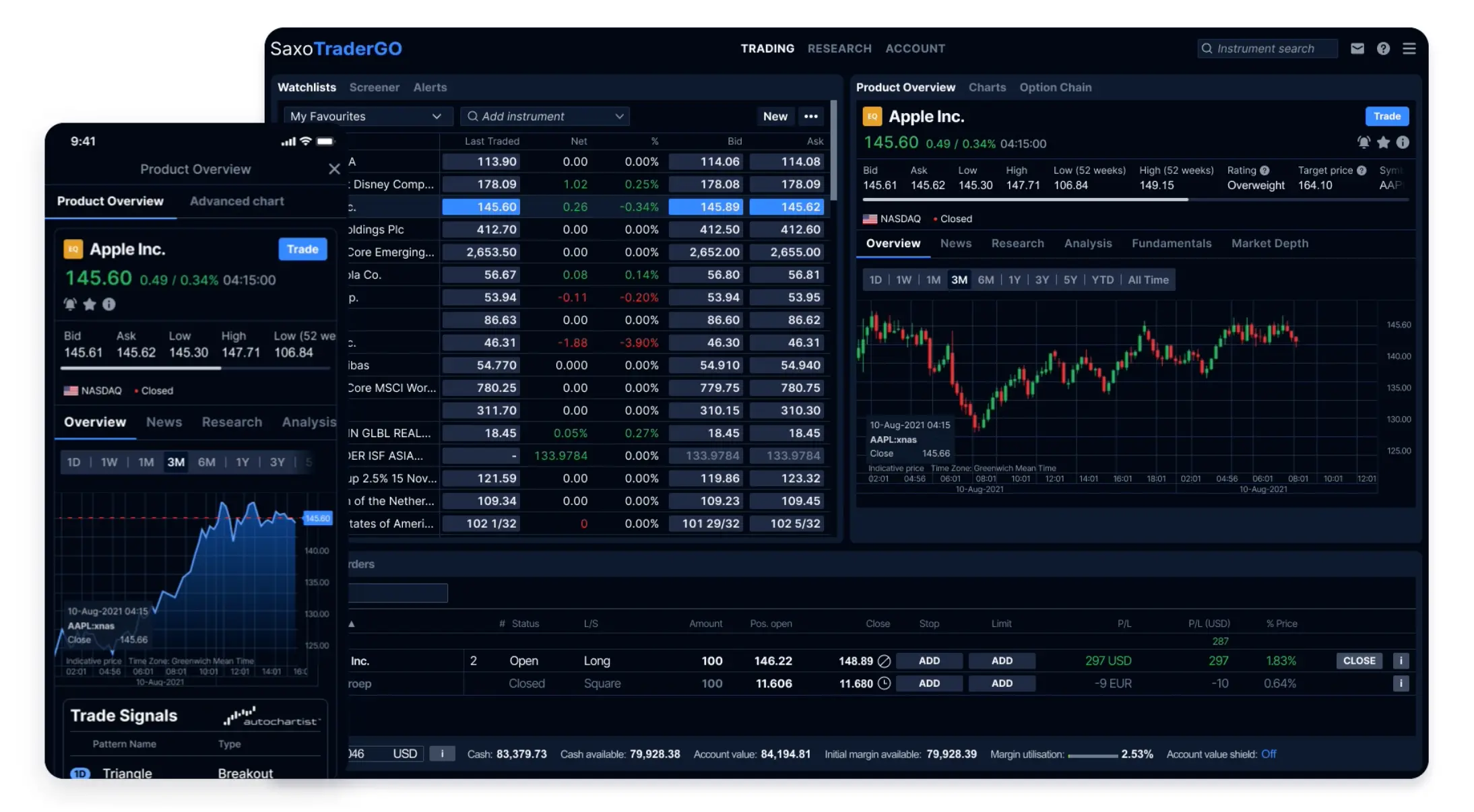Click the stop icon beside 148.89 close price

(x=884, y=661)
